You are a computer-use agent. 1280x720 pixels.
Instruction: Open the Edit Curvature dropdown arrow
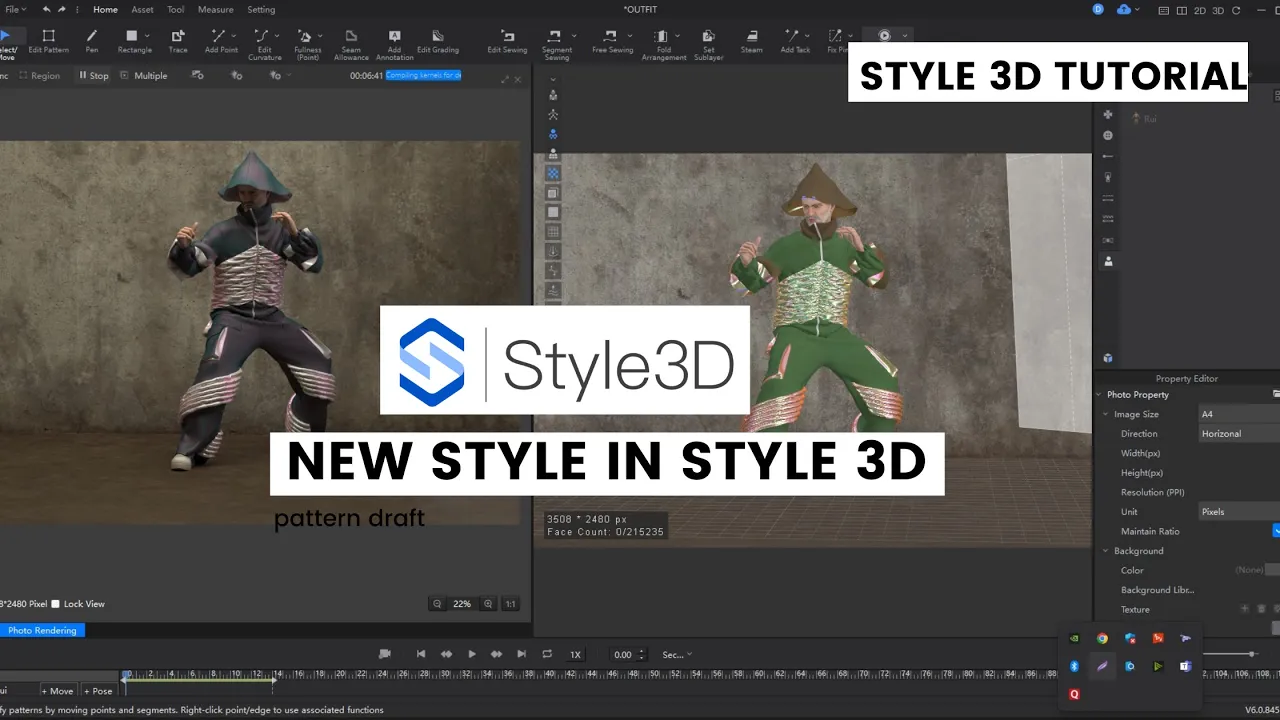[x=278, y=36]
